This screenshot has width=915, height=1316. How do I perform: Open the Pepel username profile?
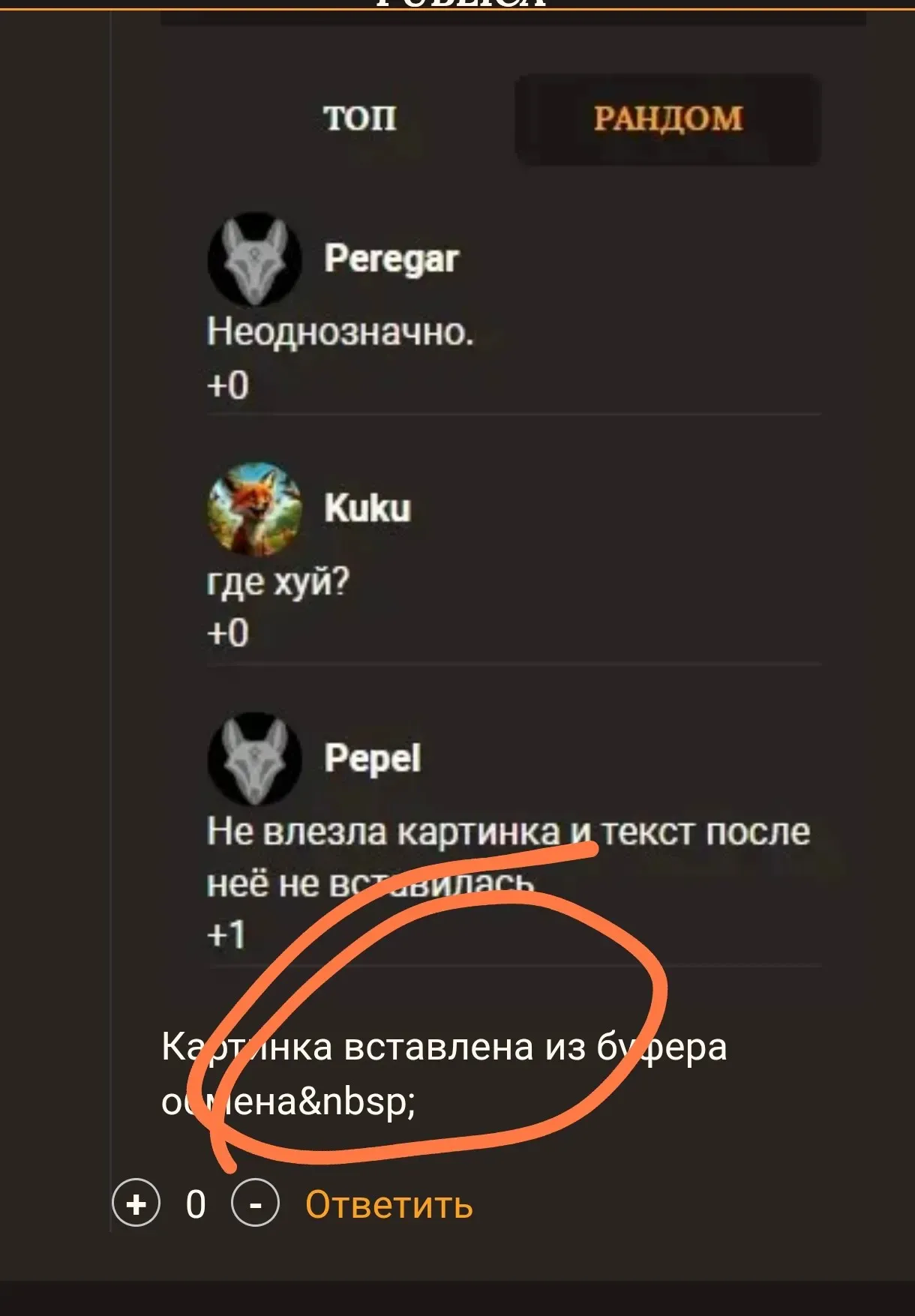click(372, 758)
